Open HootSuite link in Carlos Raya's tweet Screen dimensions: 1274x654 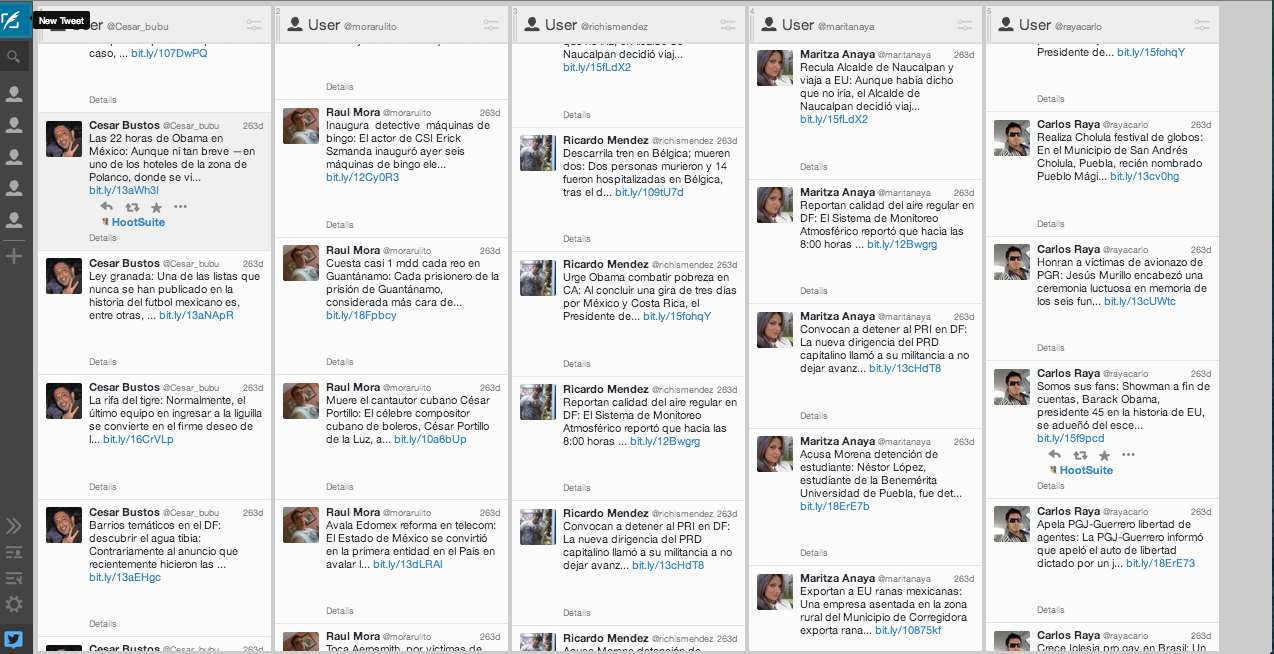tap(1086, 470)
